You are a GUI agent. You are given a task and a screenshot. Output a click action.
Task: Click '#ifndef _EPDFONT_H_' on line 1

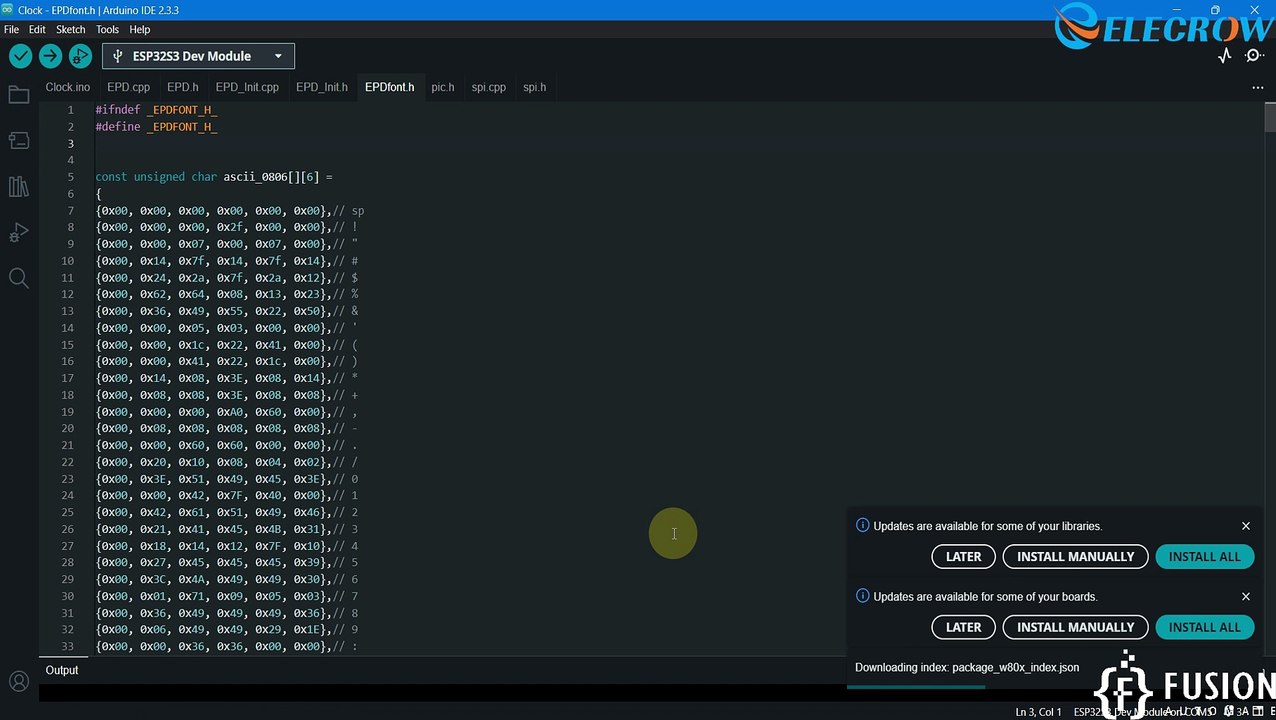[x=156, y=110]
